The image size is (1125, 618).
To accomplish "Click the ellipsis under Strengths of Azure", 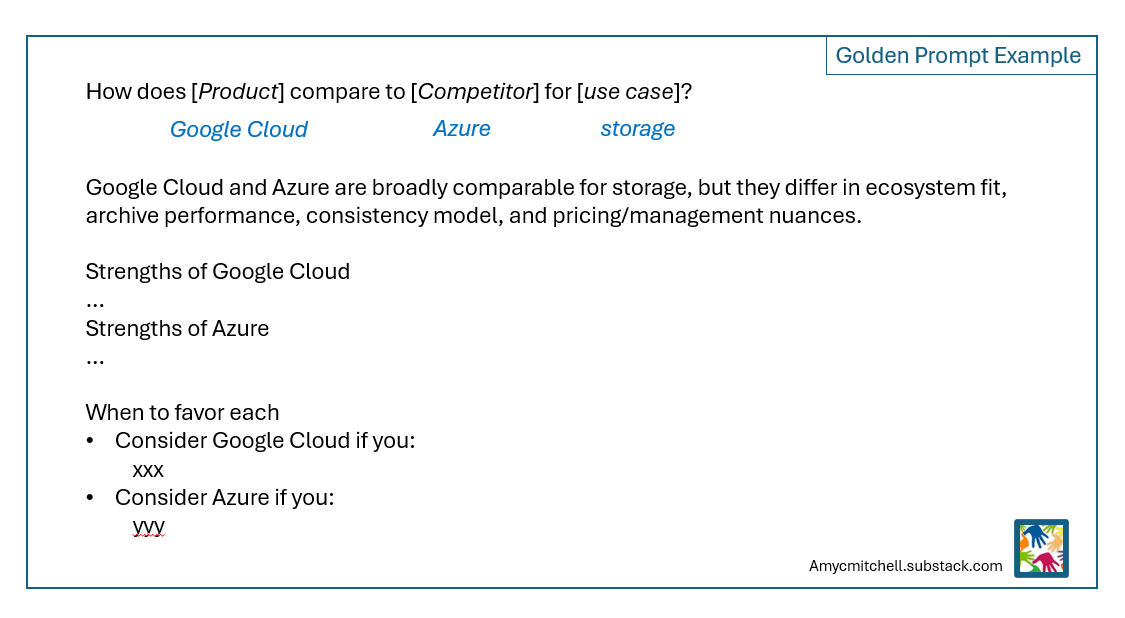I will [x=95, y=358].
